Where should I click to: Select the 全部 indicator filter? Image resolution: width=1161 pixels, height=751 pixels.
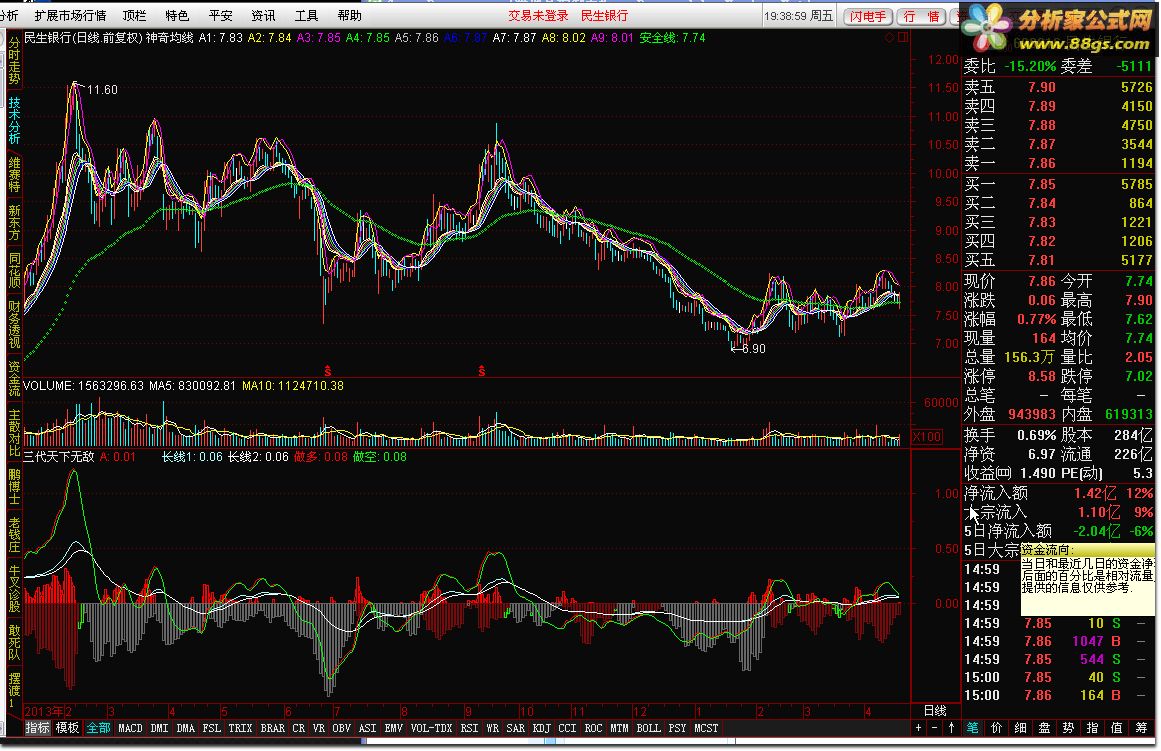coord(98,728)
